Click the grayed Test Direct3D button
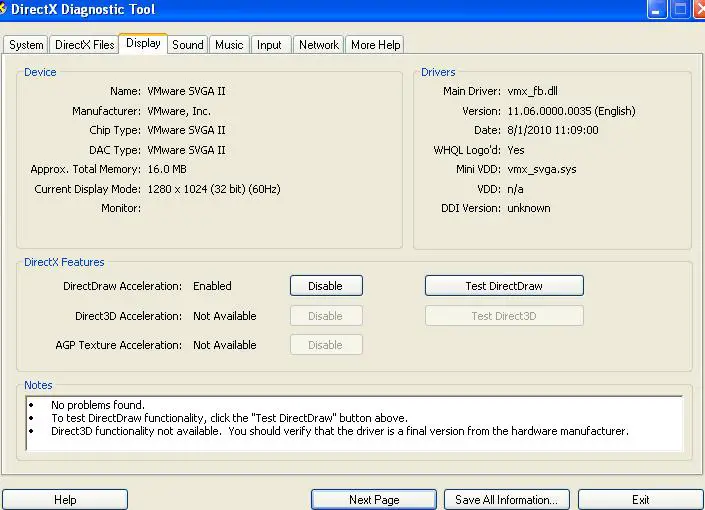This screenshot has height=510, width=705. 504,316
